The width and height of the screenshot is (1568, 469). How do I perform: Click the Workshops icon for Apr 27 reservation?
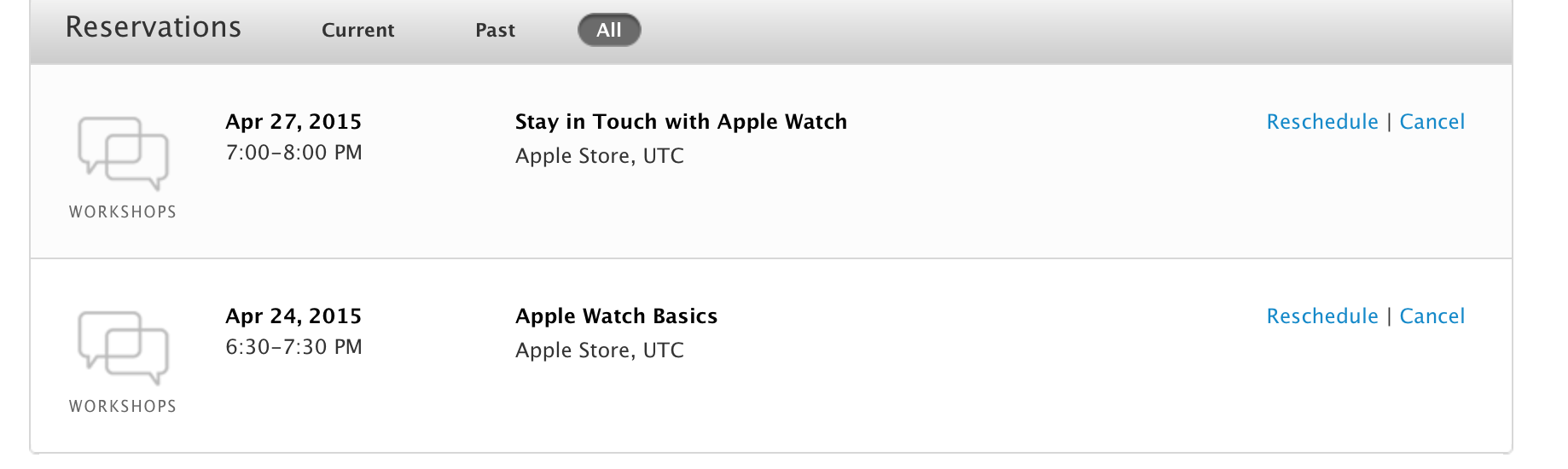pos(123,153)
